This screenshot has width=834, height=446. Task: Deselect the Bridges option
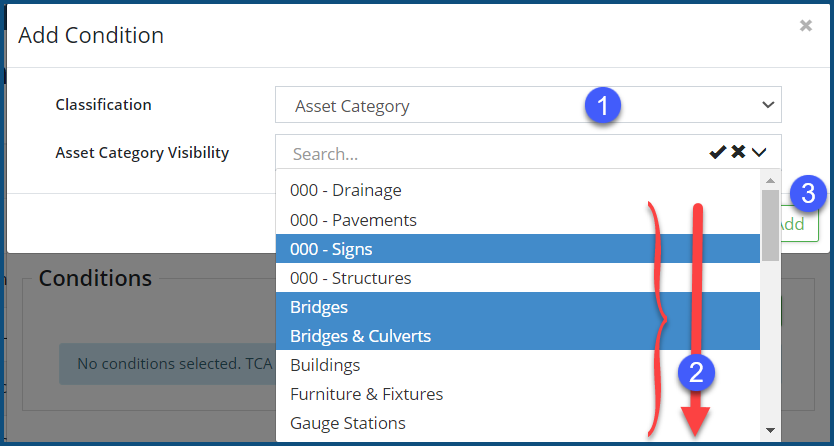[319, 307]
